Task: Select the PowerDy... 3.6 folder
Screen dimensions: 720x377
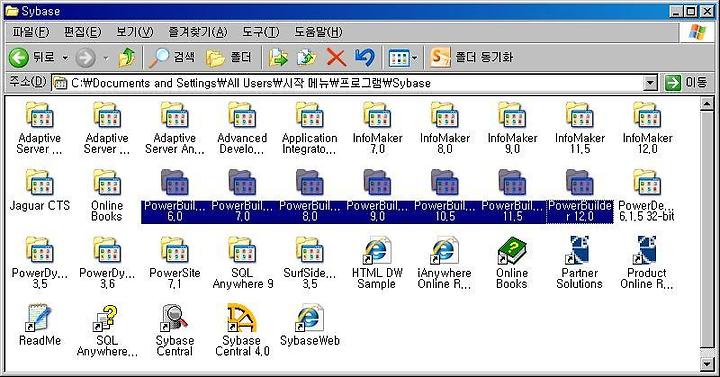Action: pyautogui.click(x=107, y=263)
